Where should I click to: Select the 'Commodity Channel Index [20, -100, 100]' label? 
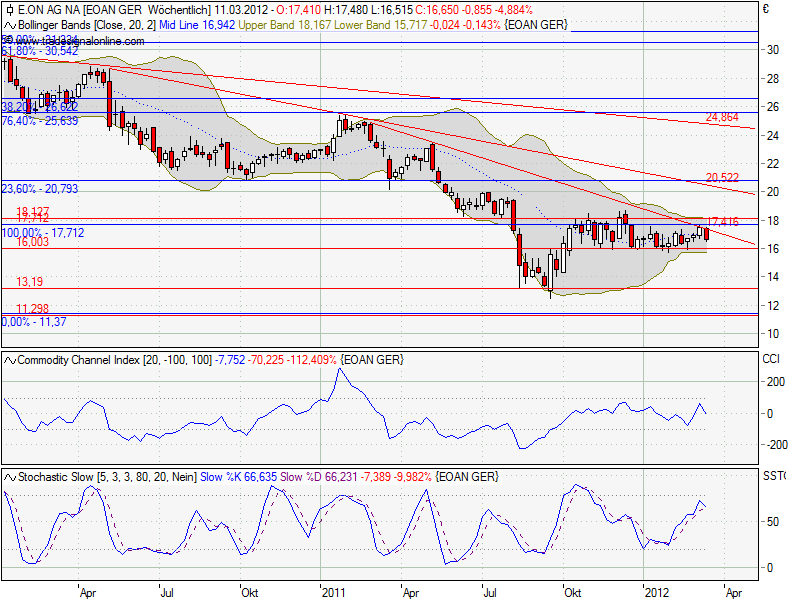click(115, 360)
